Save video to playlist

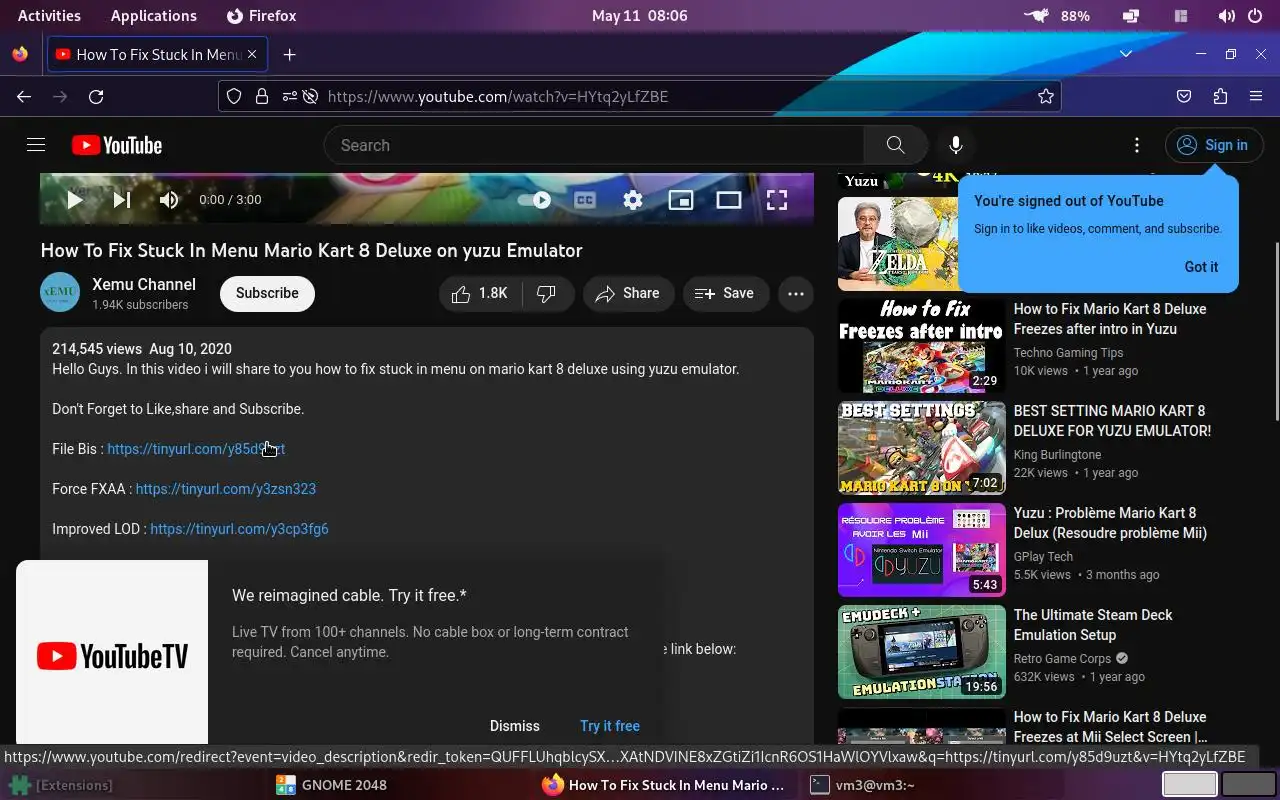tap(725, 293)
